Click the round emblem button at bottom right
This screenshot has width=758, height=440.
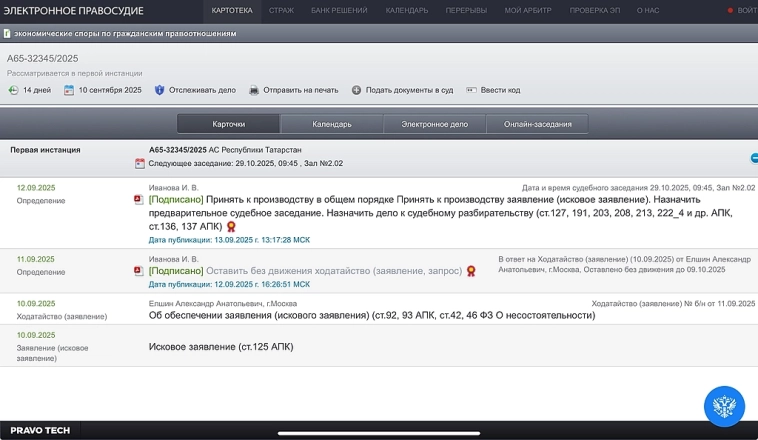724,406
